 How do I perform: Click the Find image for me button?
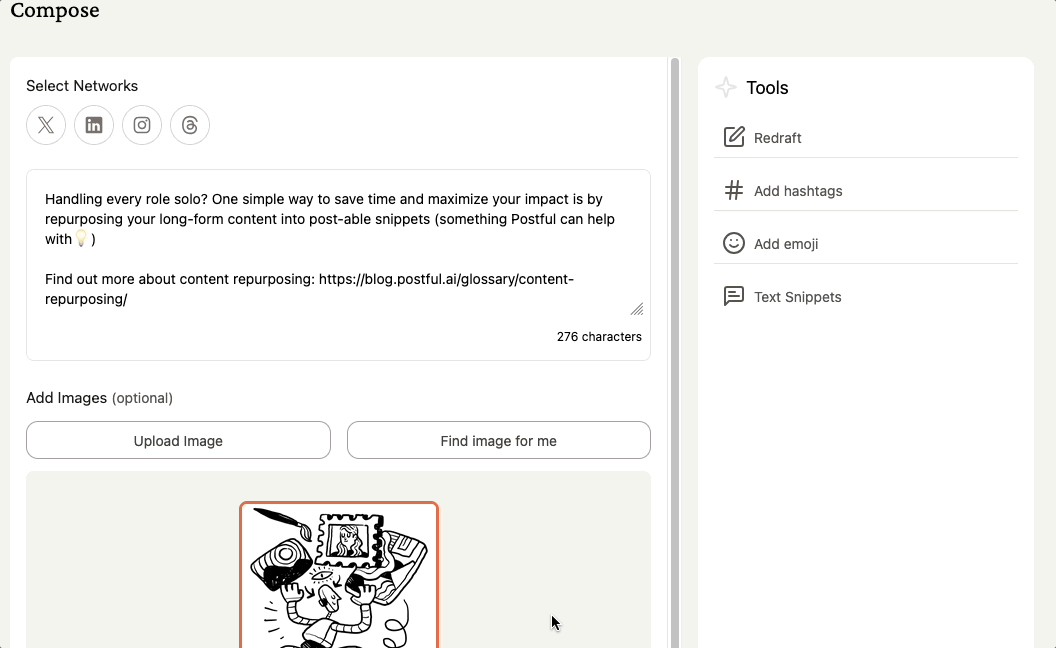click(498, 440)
